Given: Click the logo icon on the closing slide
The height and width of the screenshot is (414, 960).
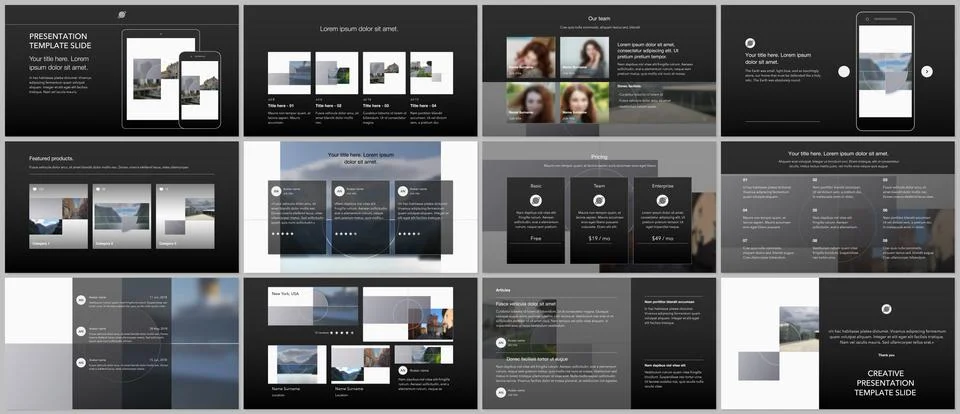Looking at the screenshot, I should 887,309.
